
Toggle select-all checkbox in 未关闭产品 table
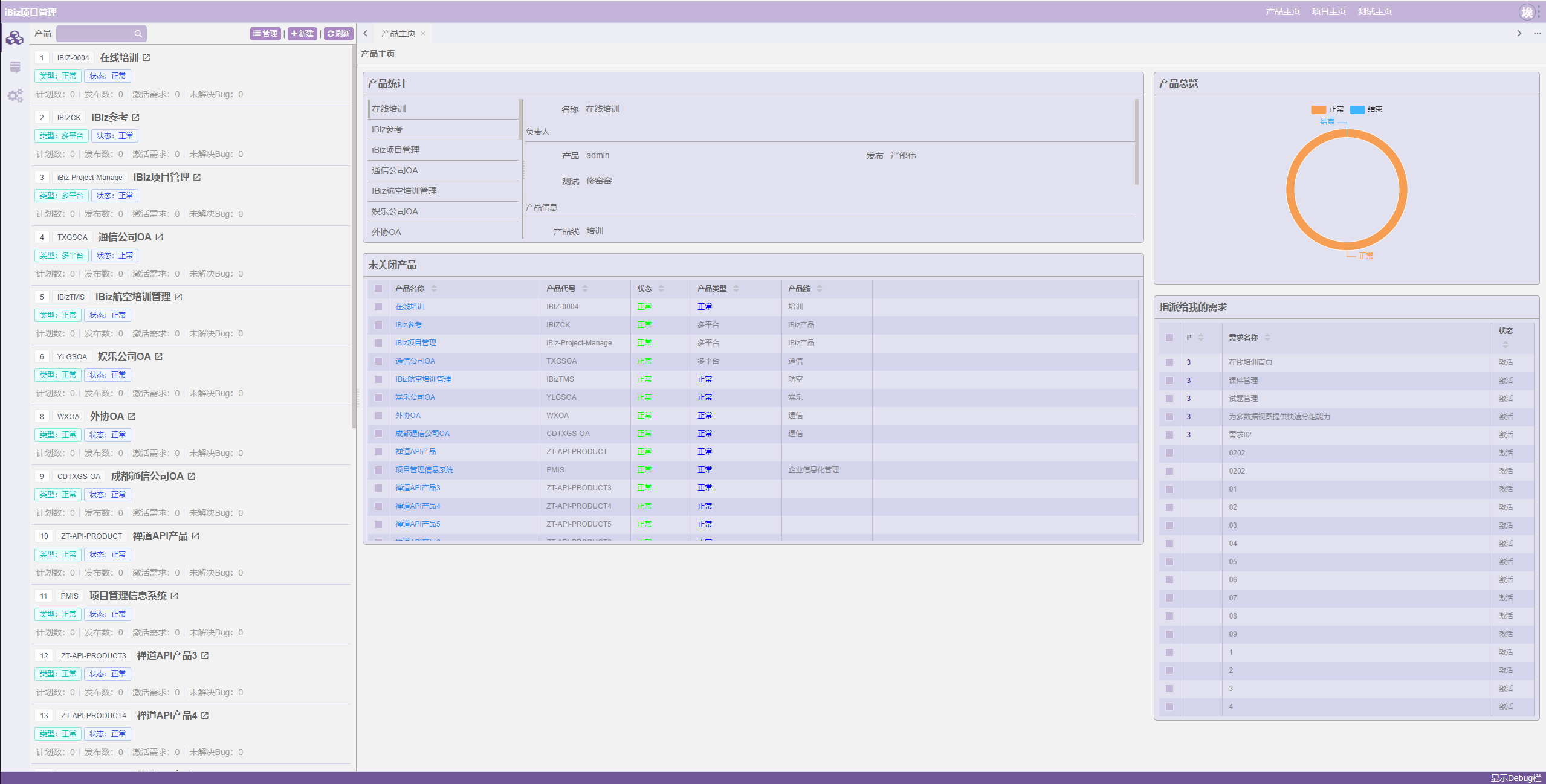point(378,289)
